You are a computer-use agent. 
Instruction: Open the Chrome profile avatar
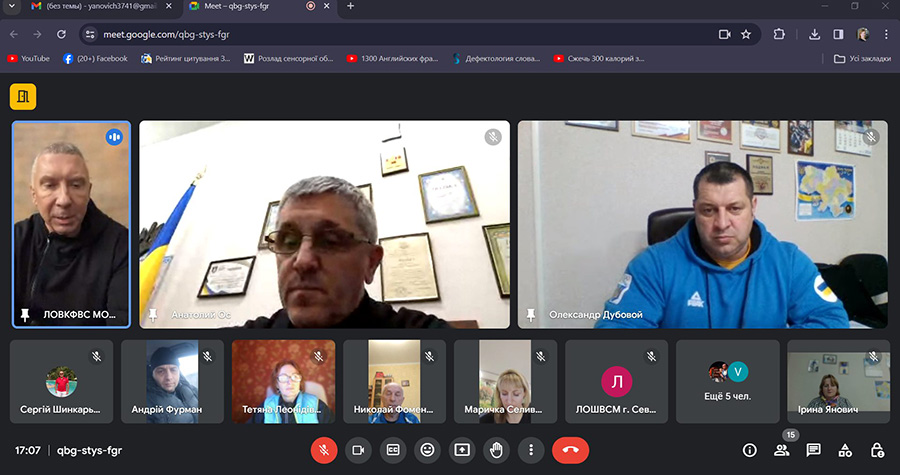tap(863, 34)
